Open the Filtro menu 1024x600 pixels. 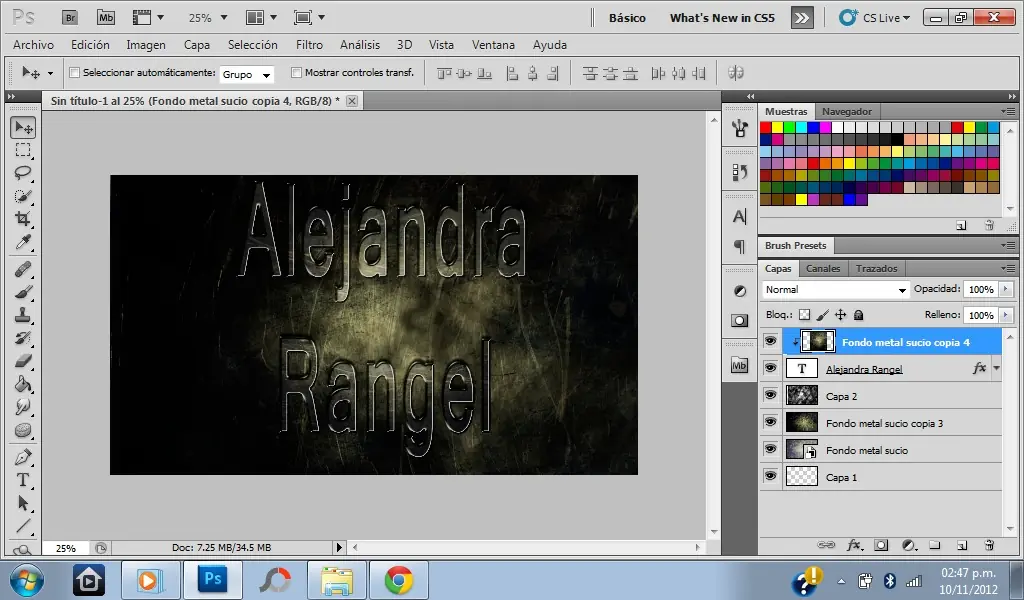point(309,45)
